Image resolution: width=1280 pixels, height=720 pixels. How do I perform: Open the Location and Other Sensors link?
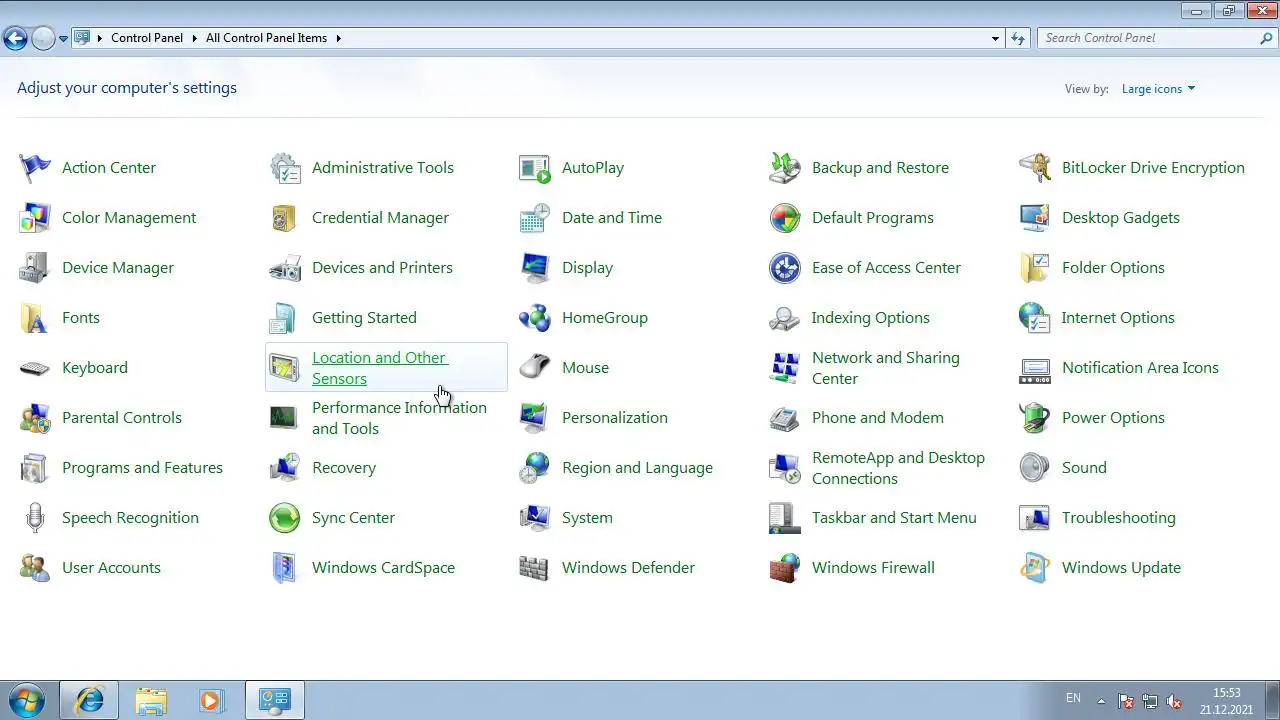coord(379,368)
